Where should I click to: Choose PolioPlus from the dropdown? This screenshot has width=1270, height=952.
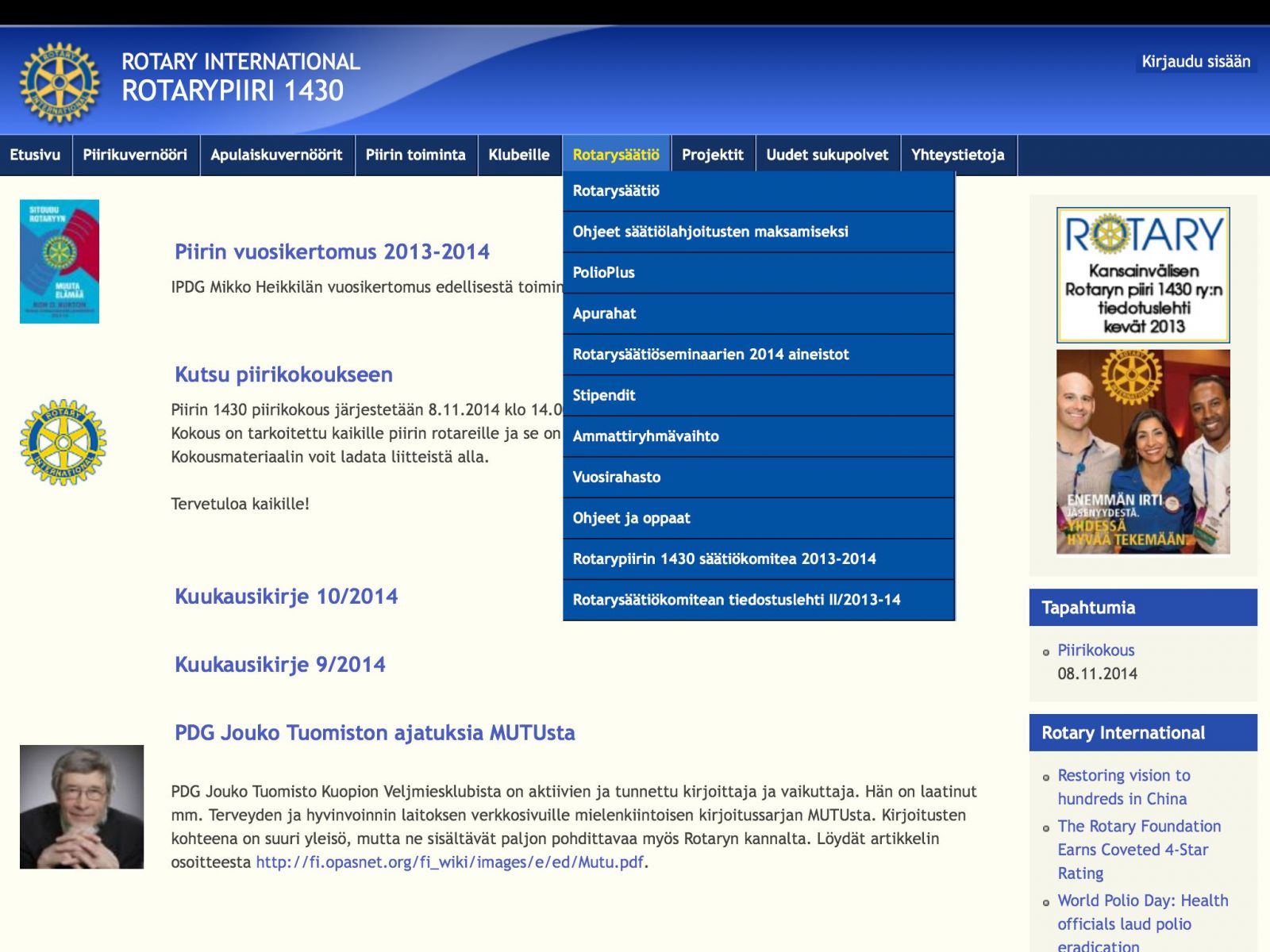759,273
